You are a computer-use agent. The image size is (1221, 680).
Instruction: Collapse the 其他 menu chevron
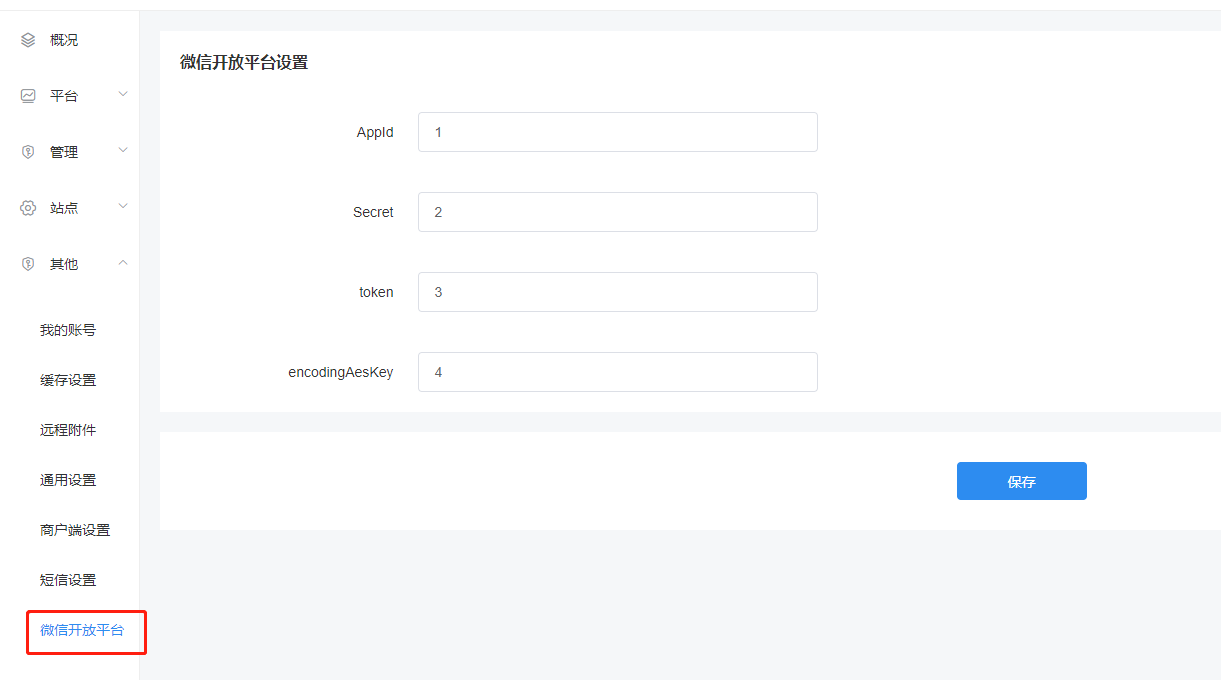(123, 262)
